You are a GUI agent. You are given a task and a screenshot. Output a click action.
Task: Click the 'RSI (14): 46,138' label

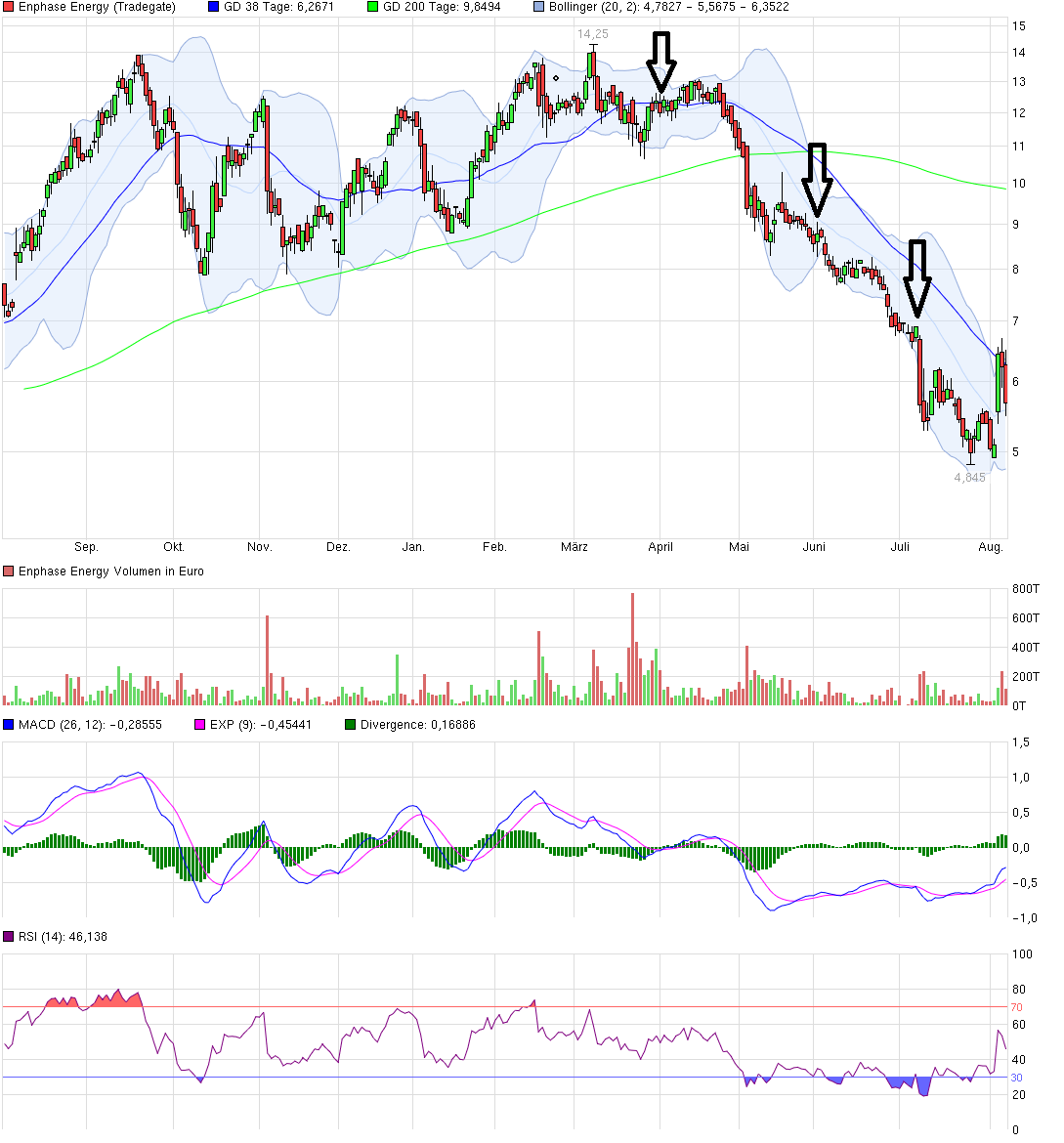point(63,937)
